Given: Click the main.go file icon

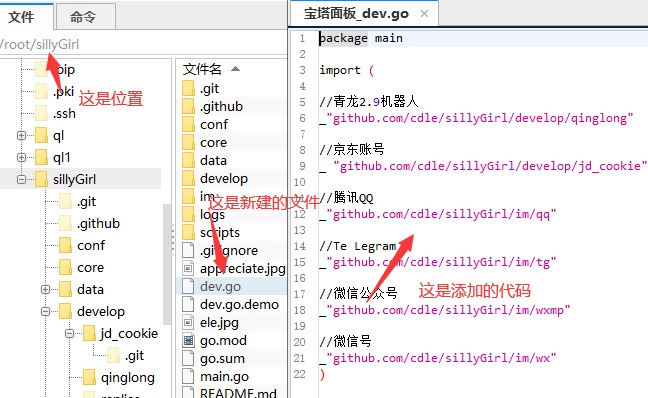Looking at the screenshot, I should click(x=188, y=376).
